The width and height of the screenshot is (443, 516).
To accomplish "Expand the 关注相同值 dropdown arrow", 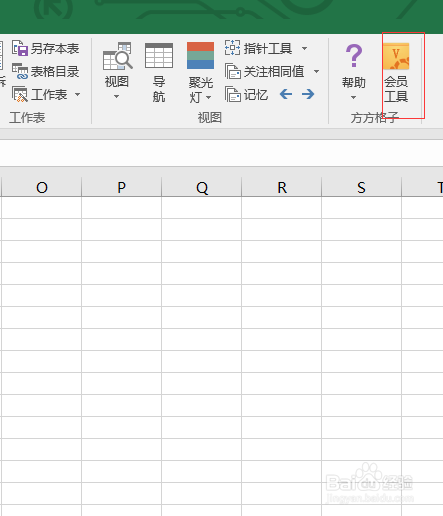I will pos(316,71).
